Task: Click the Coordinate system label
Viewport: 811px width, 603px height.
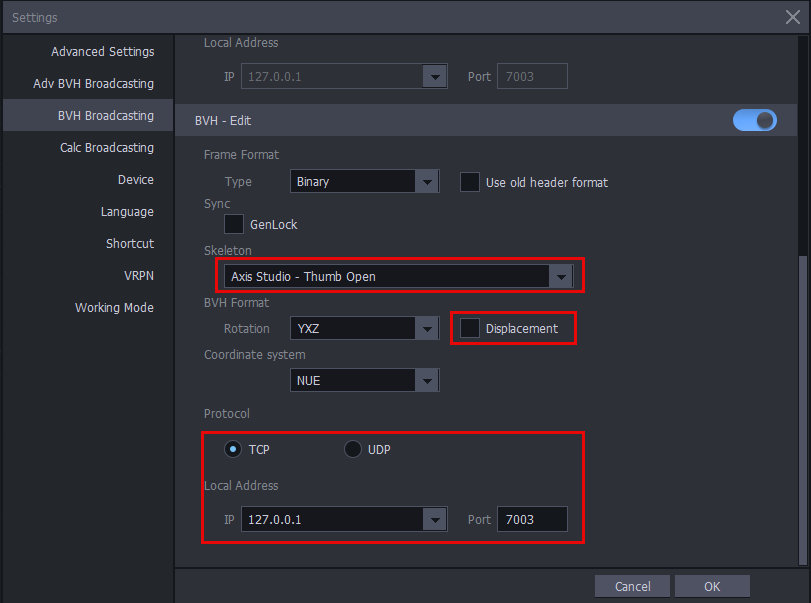Action: click(x=254, y=355)
